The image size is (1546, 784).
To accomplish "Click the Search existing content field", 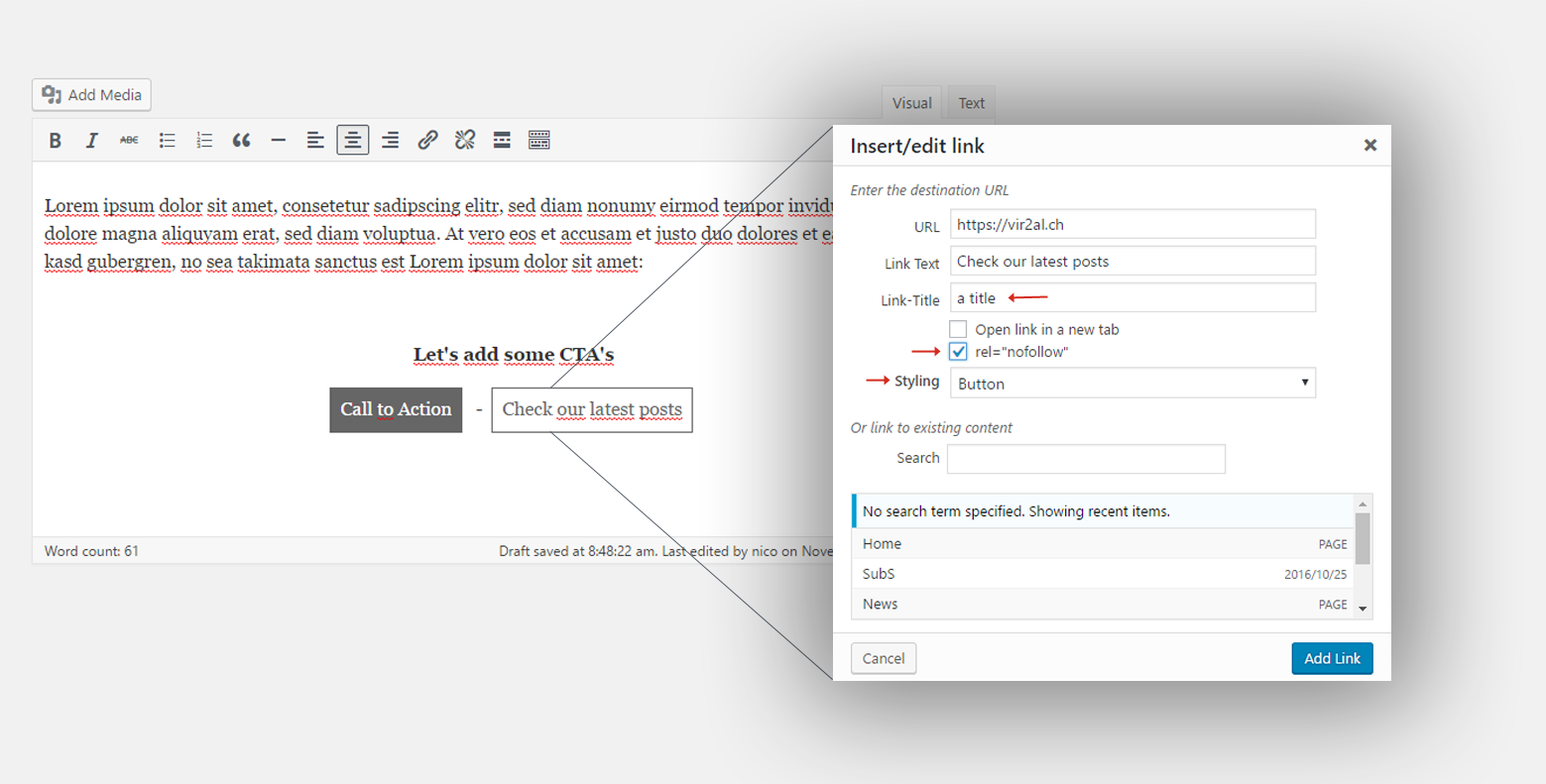I will [1086, 459].
